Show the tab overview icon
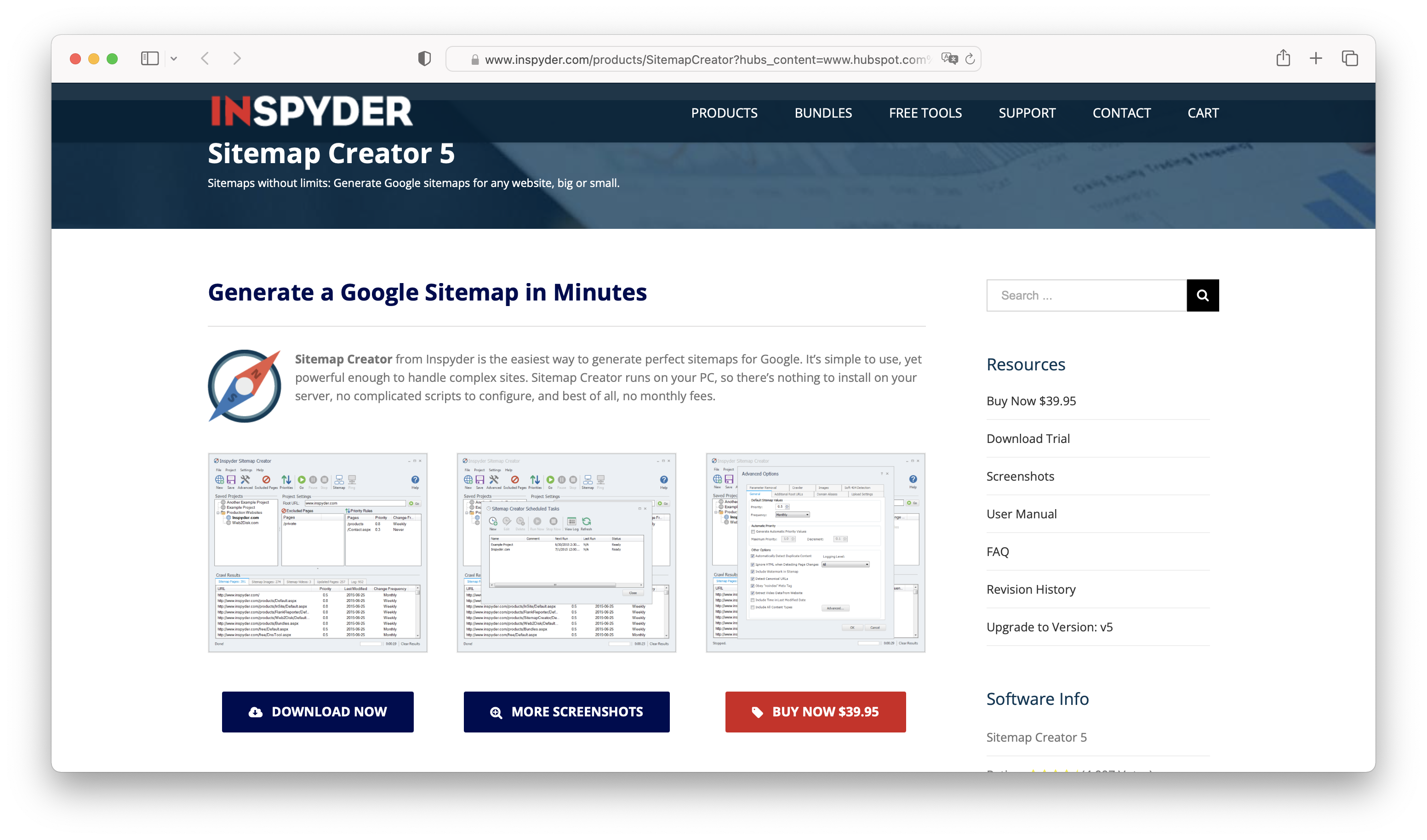The width and height of the screenshot is (1427, 840). point(1349,58)
